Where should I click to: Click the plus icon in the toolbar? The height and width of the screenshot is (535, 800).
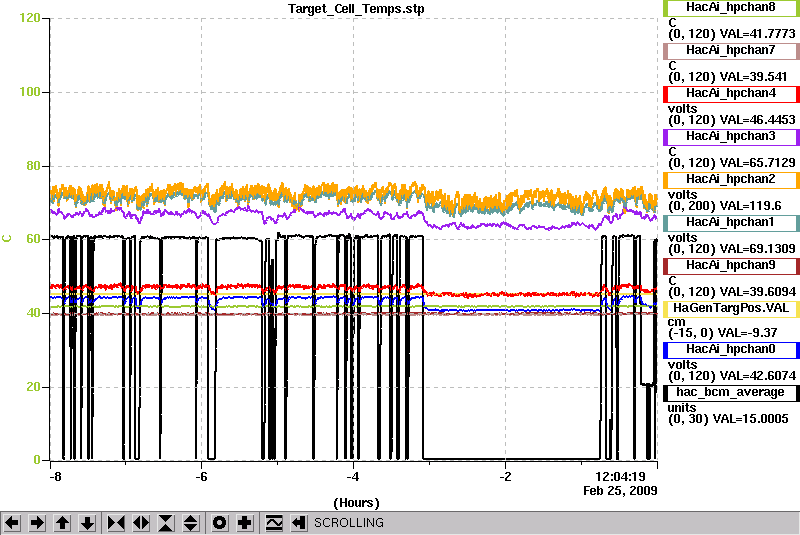pos(244,523)
